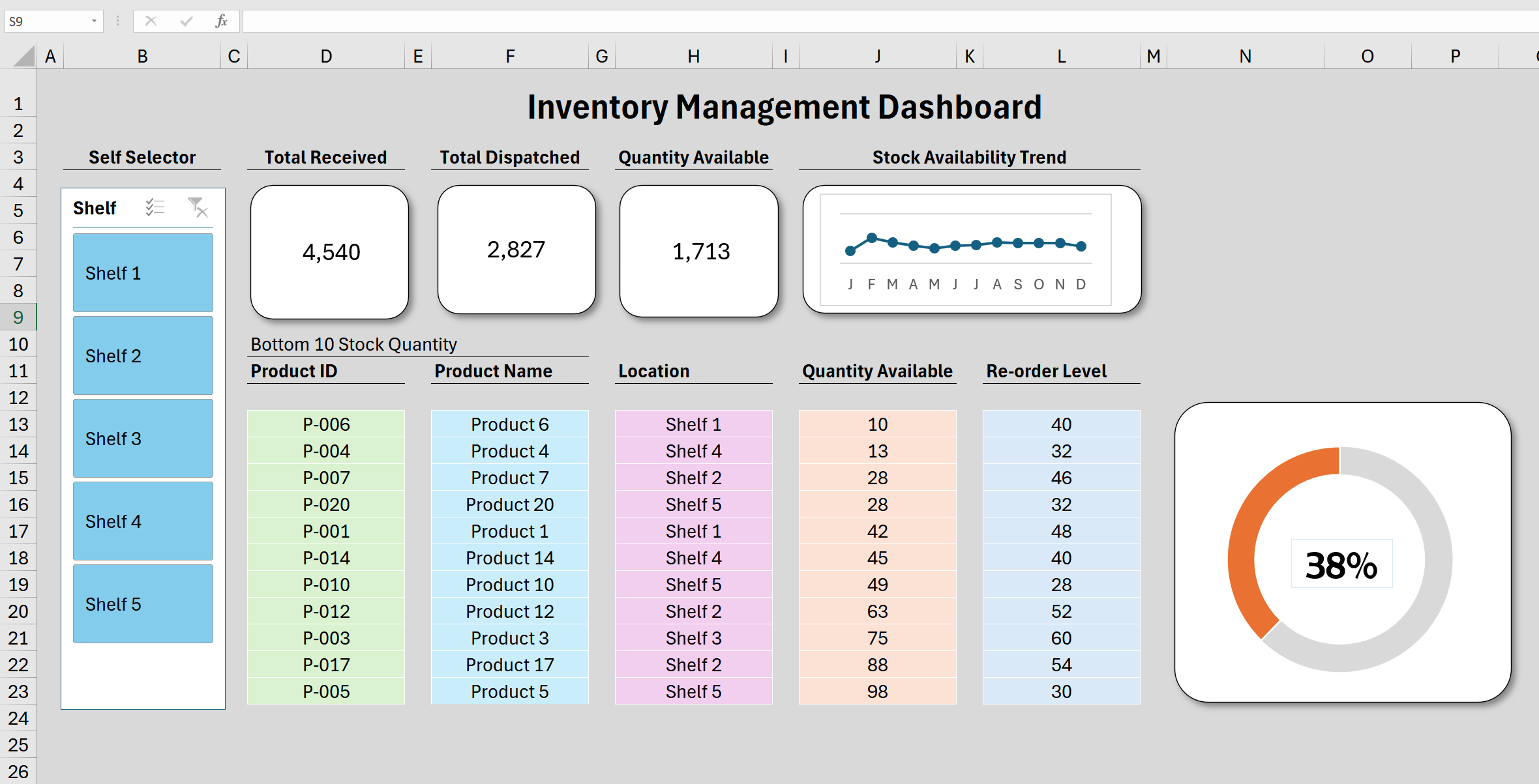
Task: Select re-order level value 60
Action: click(x=1062, y=638)
